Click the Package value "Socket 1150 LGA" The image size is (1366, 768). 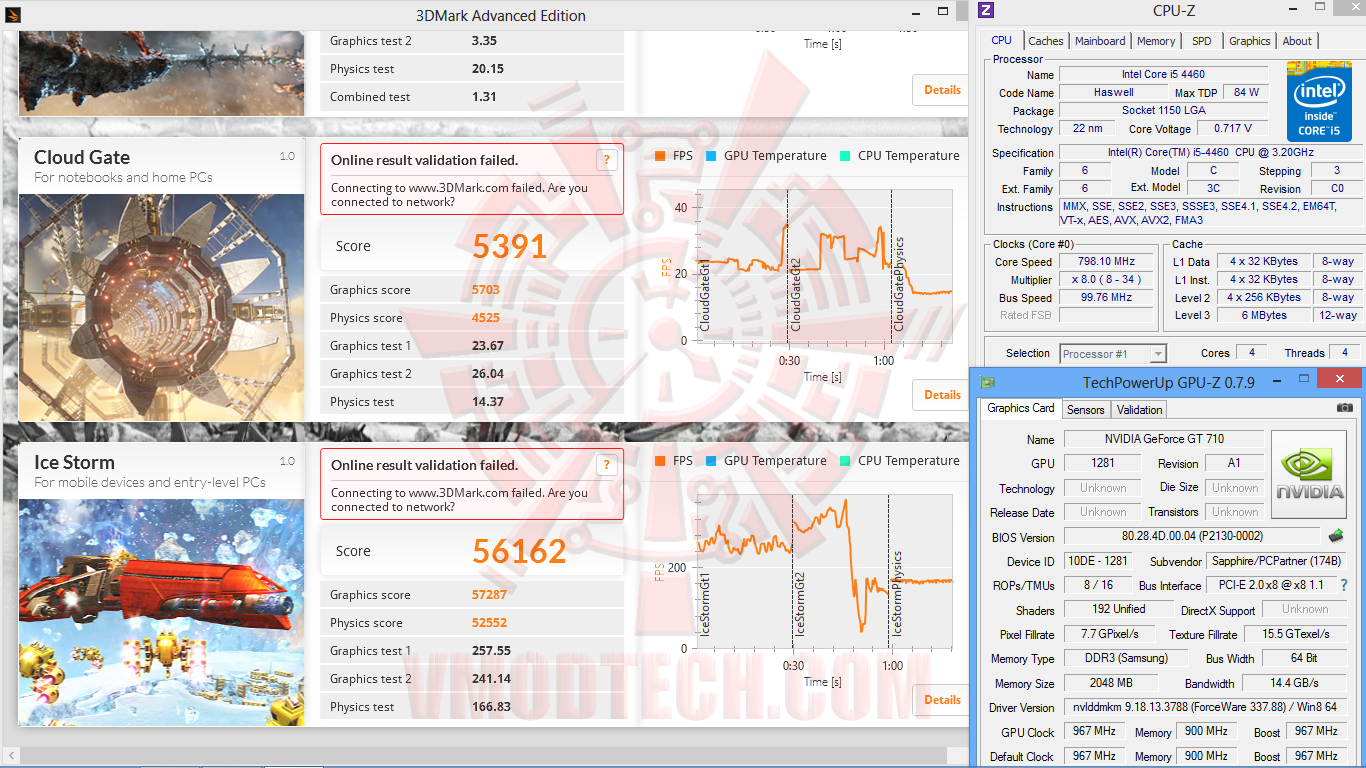(1163, 111)
